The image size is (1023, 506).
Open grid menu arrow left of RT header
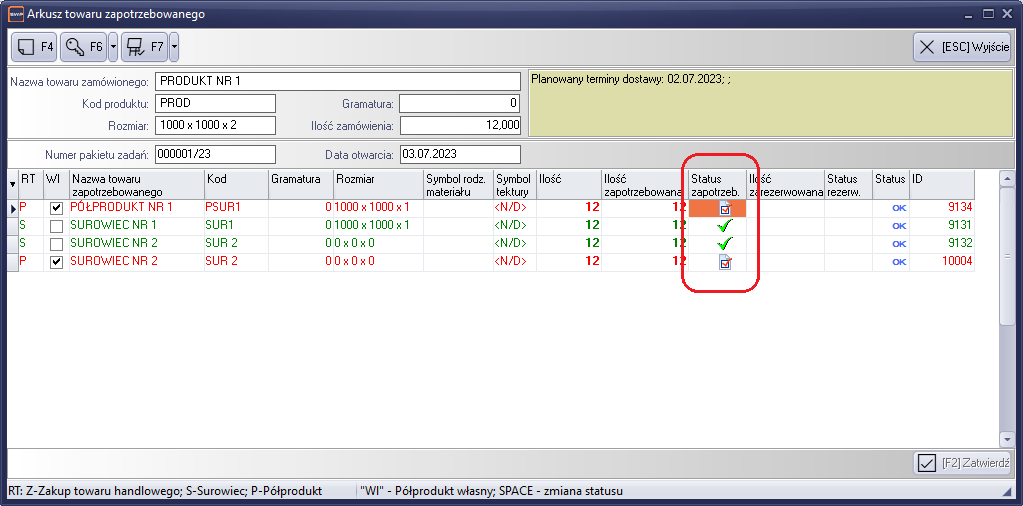point(12,184)
